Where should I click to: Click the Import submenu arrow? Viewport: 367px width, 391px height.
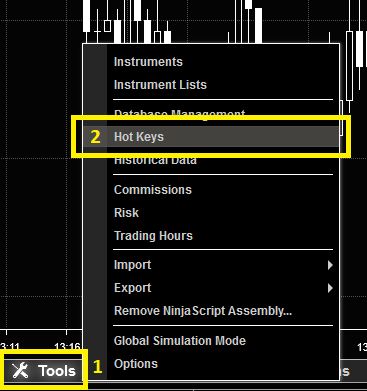tap(330, 265)
